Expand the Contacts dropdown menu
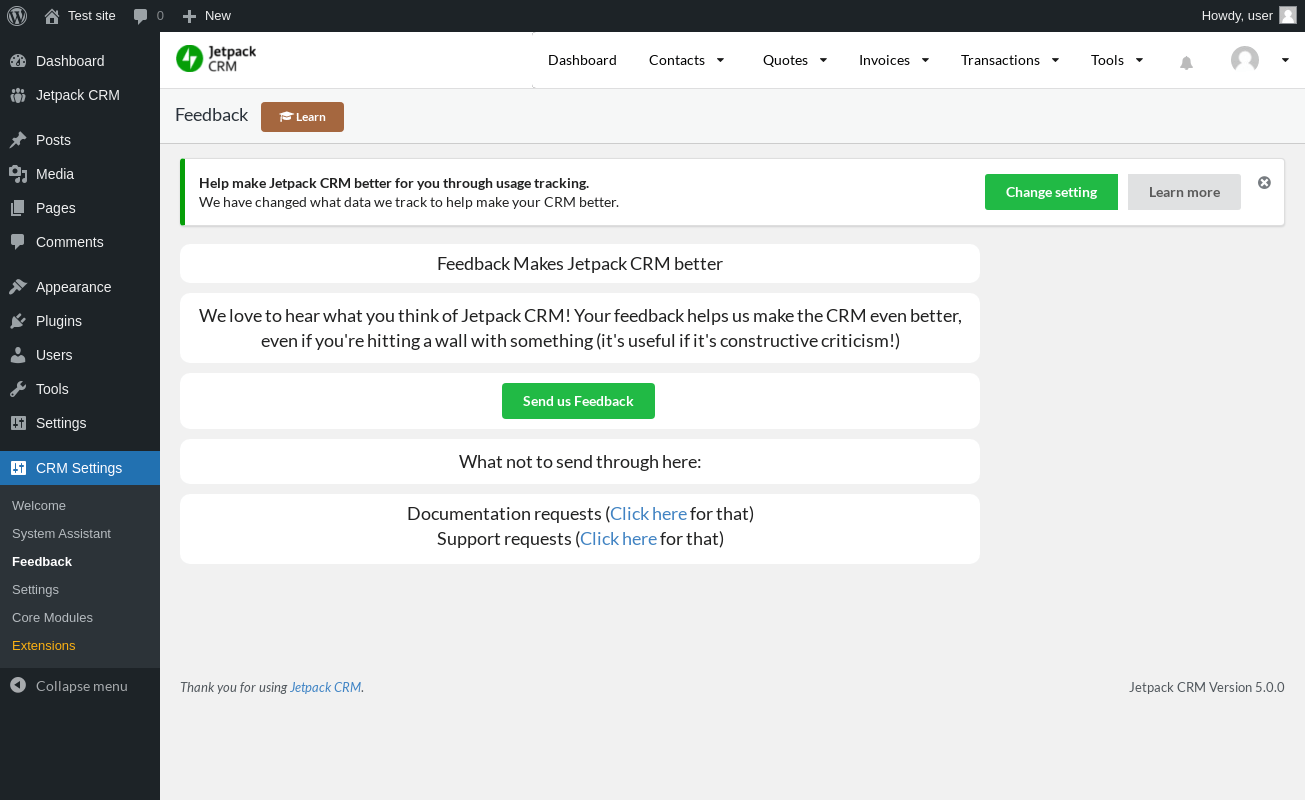Screen dimensions: 1305x800 (x=687, y=60)
